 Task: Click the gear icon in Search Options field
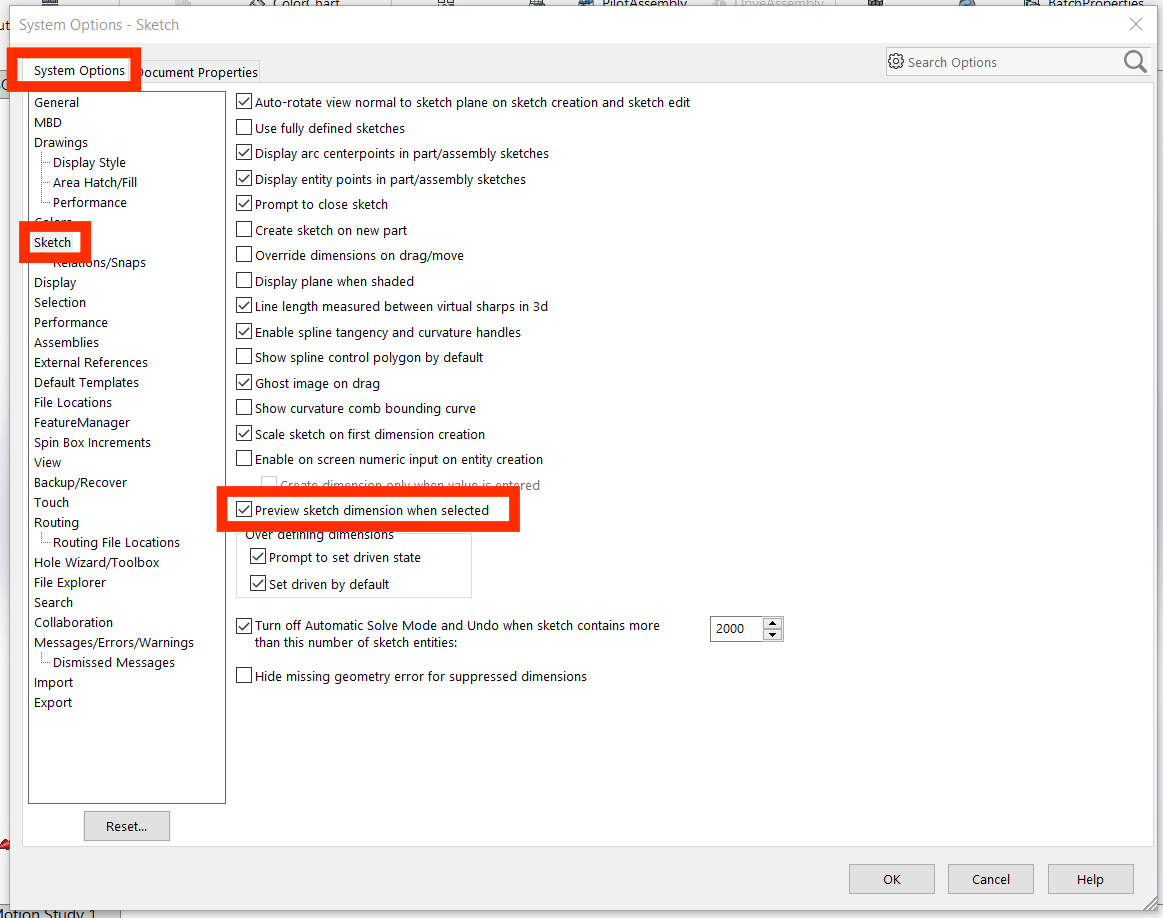point(897,62)
